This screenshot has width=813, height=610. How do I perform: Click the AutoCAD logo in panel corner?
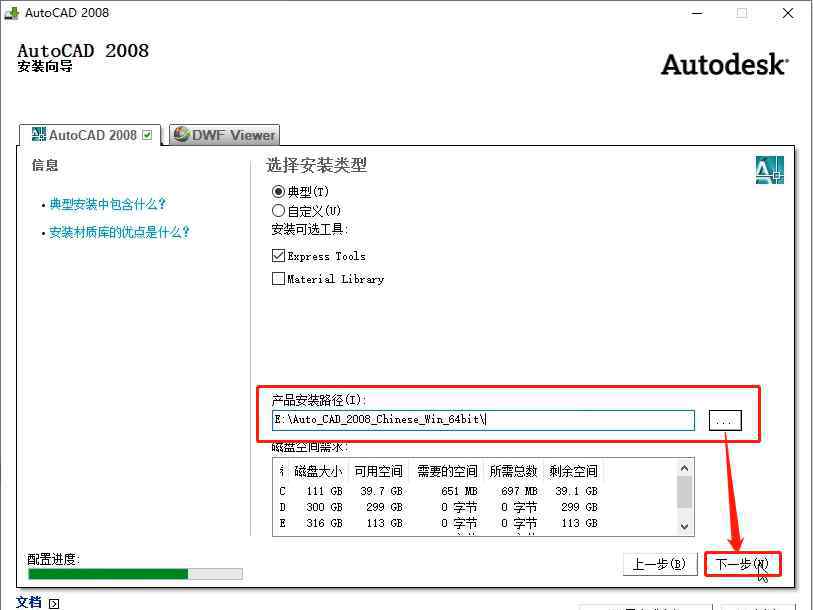(768, 170)
